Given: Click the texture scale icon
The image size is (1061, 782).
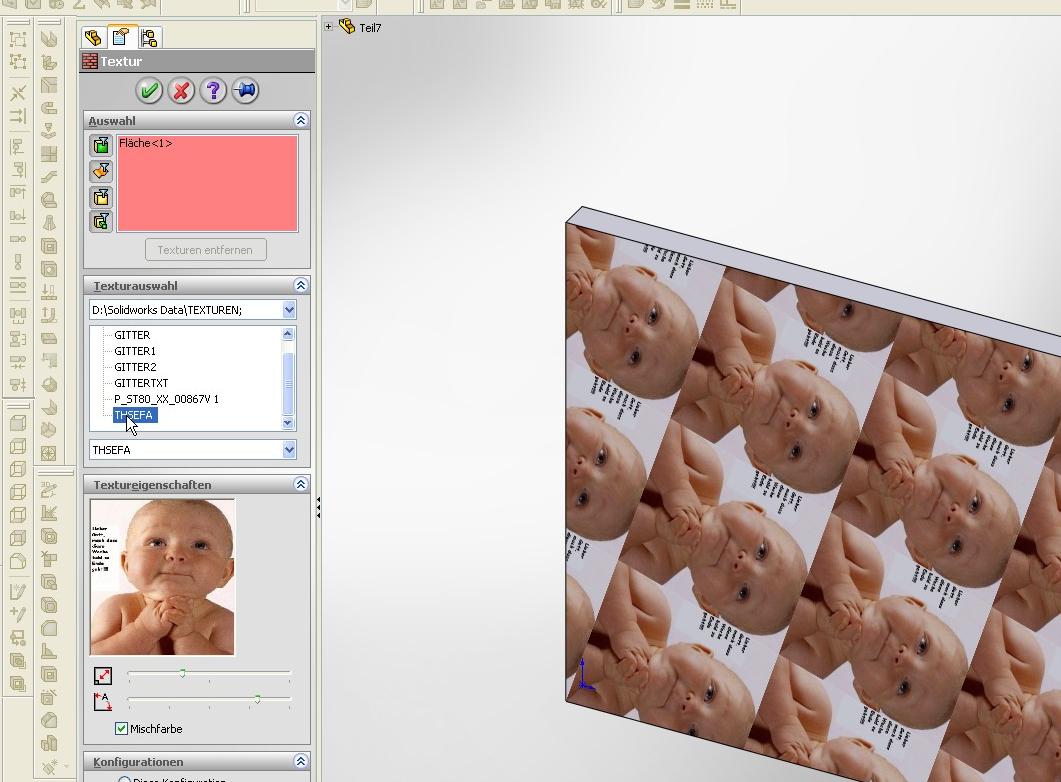Looking at the screenshot, I should tap(103, 675).
